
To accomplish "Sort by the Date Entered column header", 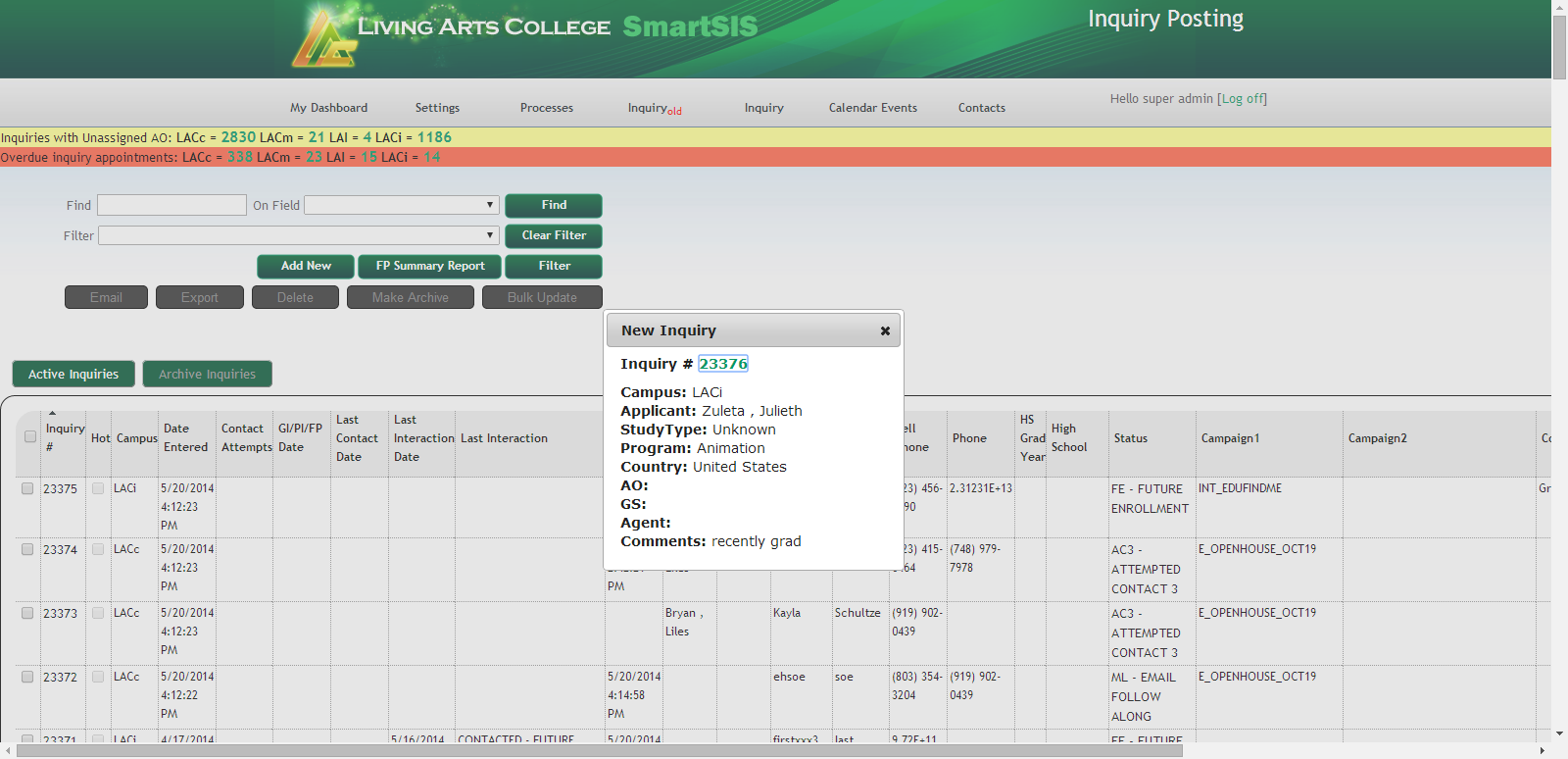I will pyautogui.click(x=185, y=437).
